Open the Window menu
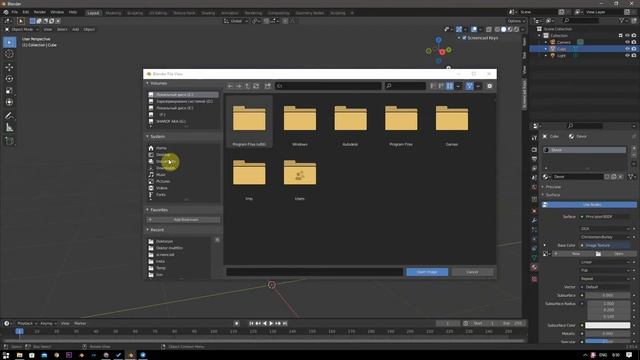Viewport: 640px width, 360px height. (x=57, y=12)
